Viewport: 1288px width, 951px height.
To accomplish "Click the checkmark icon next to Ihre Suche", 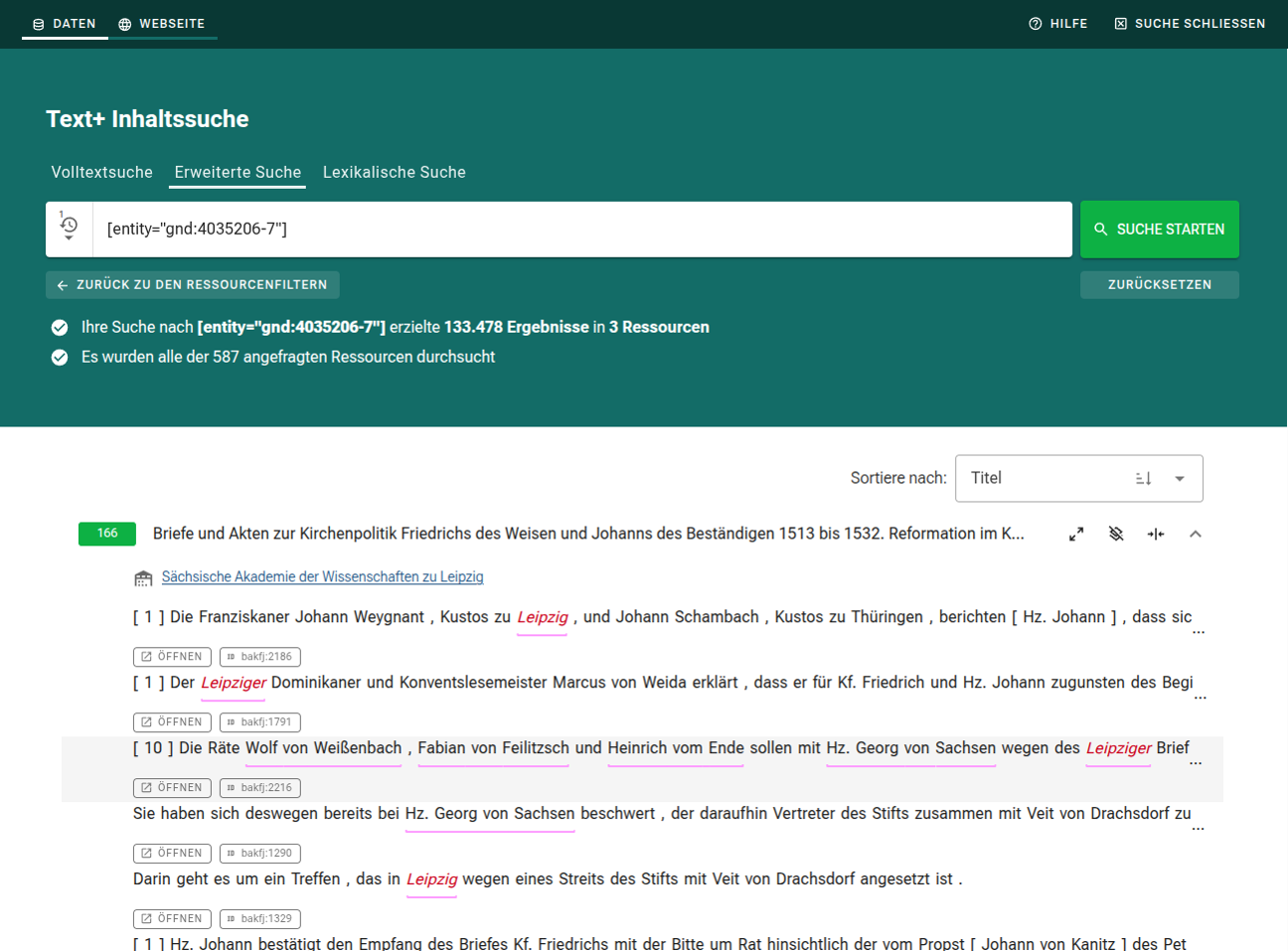I will (60, 328).
